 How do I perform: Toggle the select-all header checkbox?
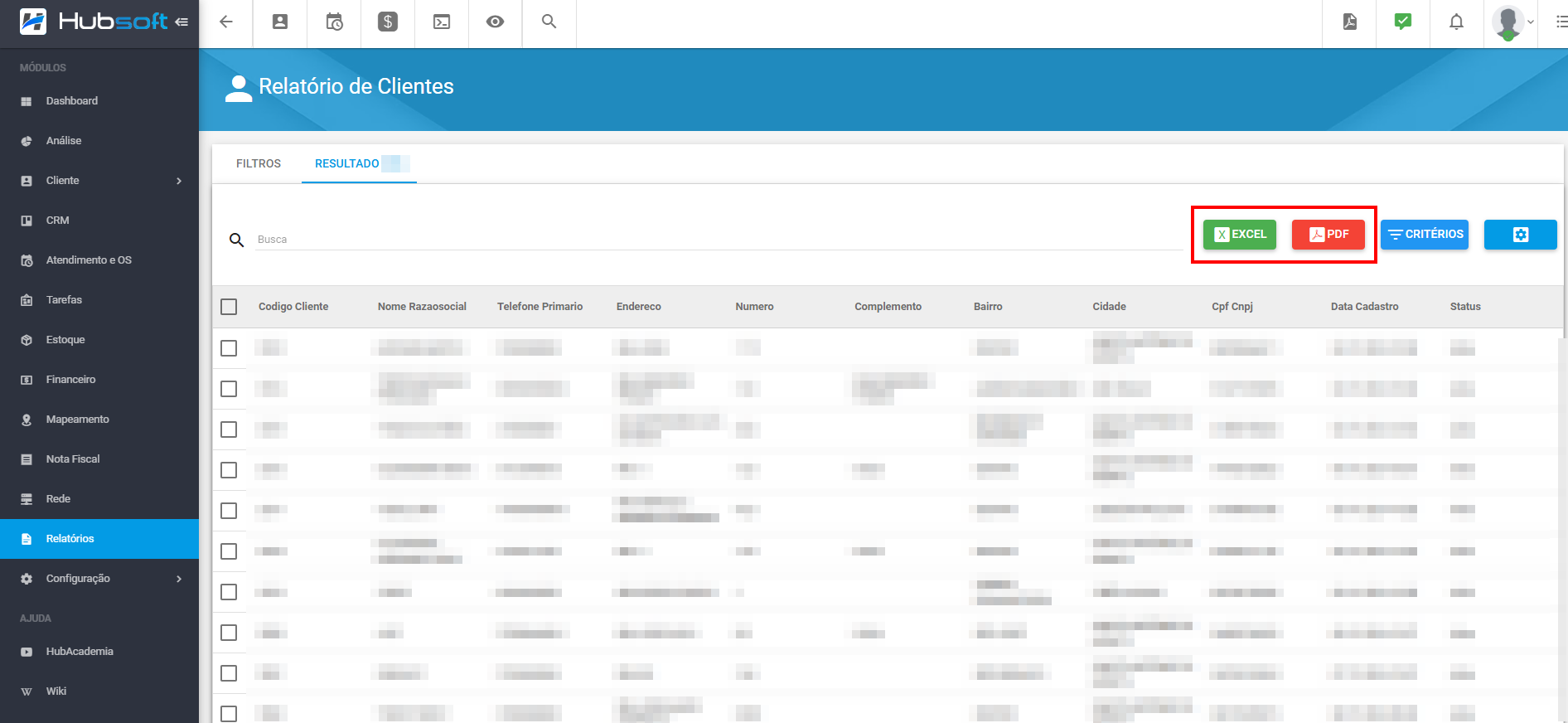[x=229, y=307]
